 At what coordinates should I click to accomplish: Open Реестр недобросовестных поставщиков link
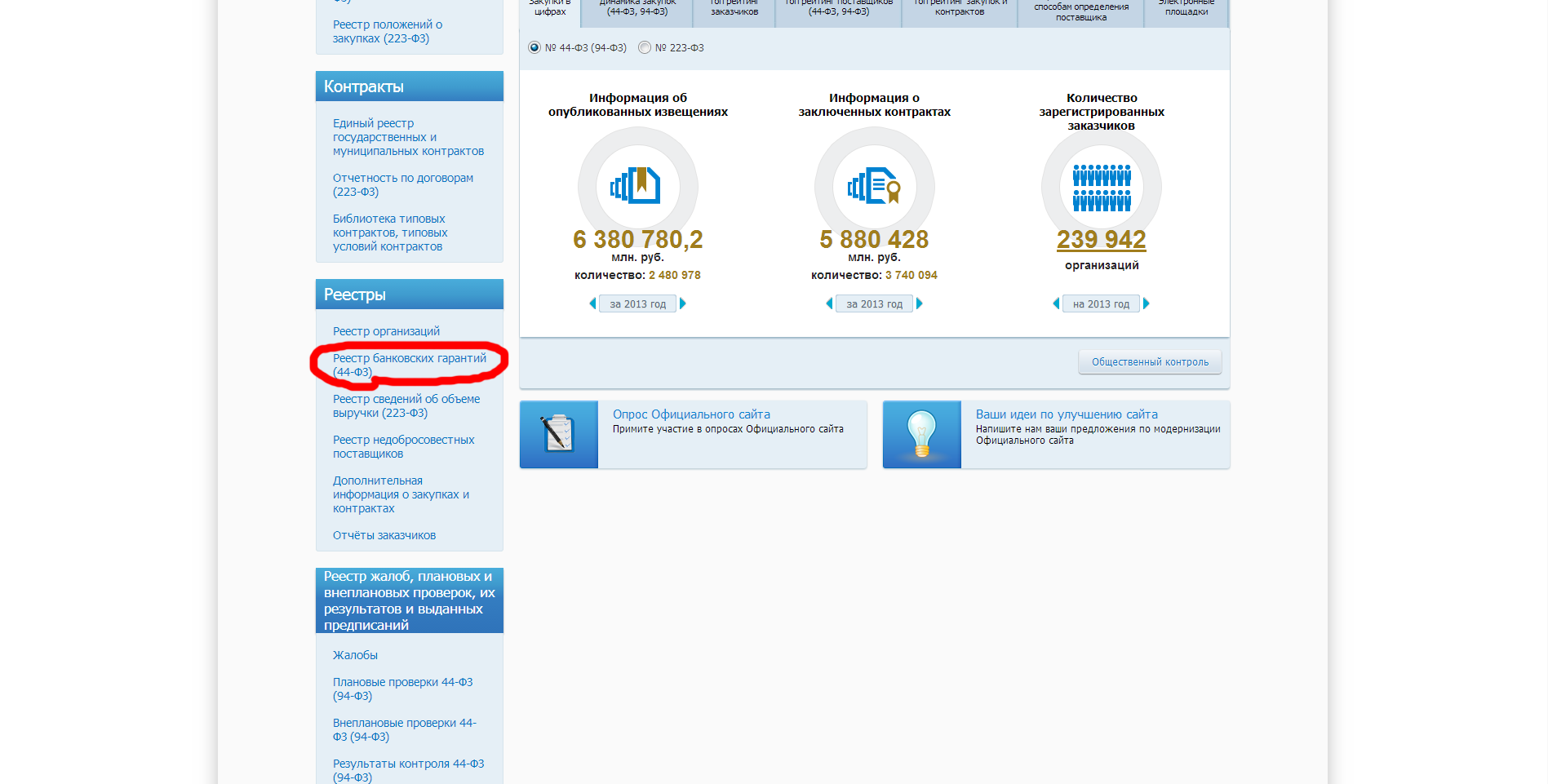click(x=403, y=446)
